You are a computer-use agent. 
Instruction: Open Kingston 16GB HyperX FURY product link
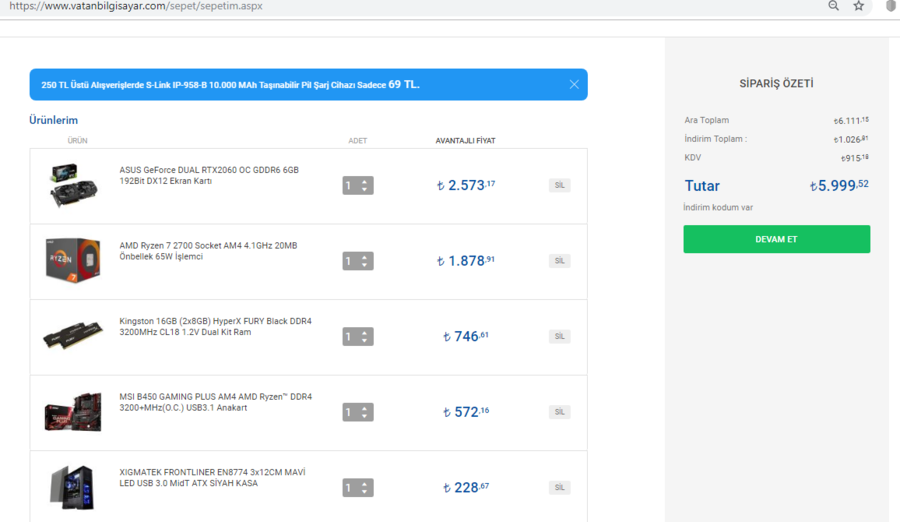(x=215, y=326)
